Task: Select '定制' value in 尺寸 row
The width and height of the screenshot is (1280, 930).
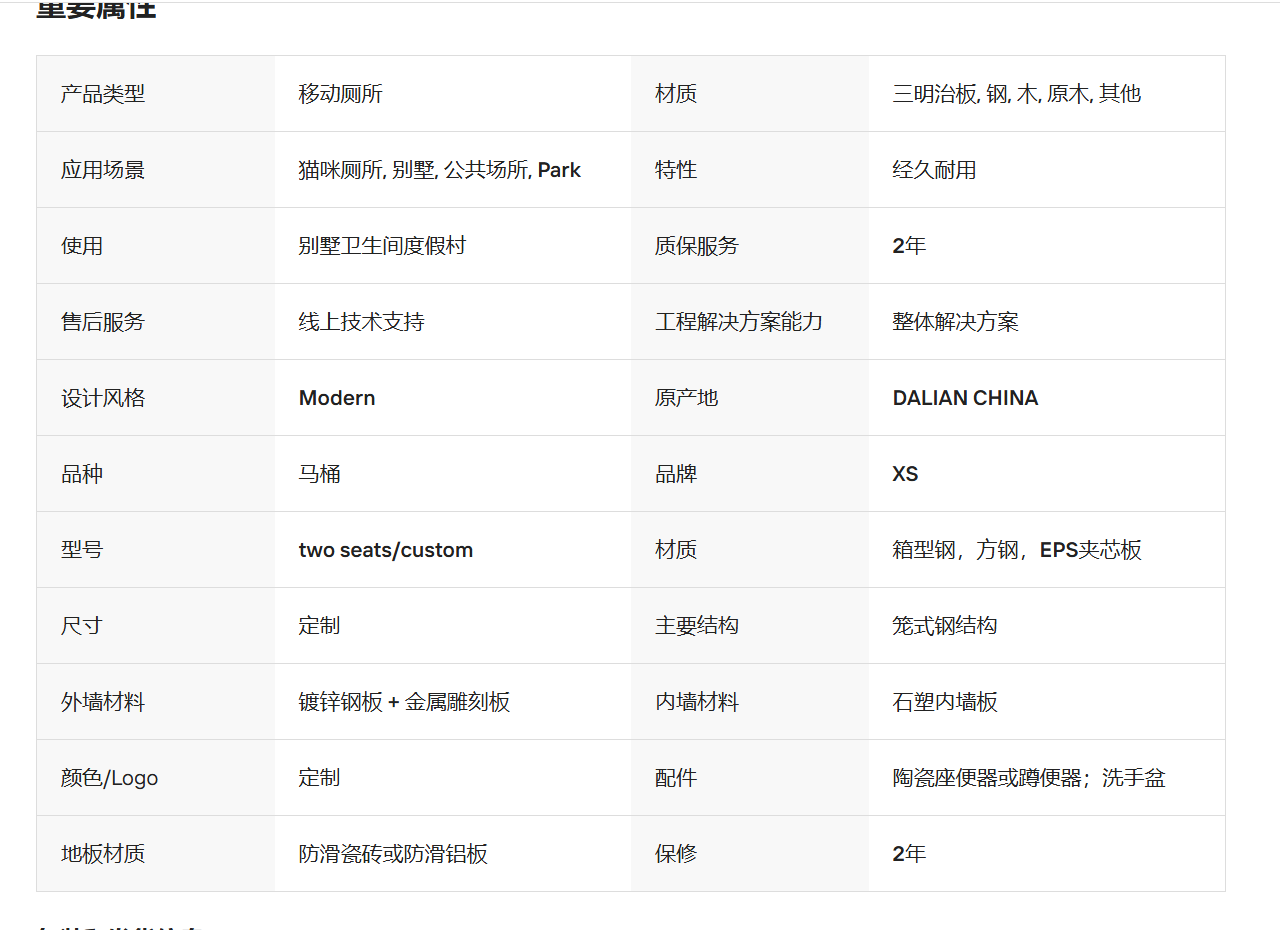Action: click(320, 626)
